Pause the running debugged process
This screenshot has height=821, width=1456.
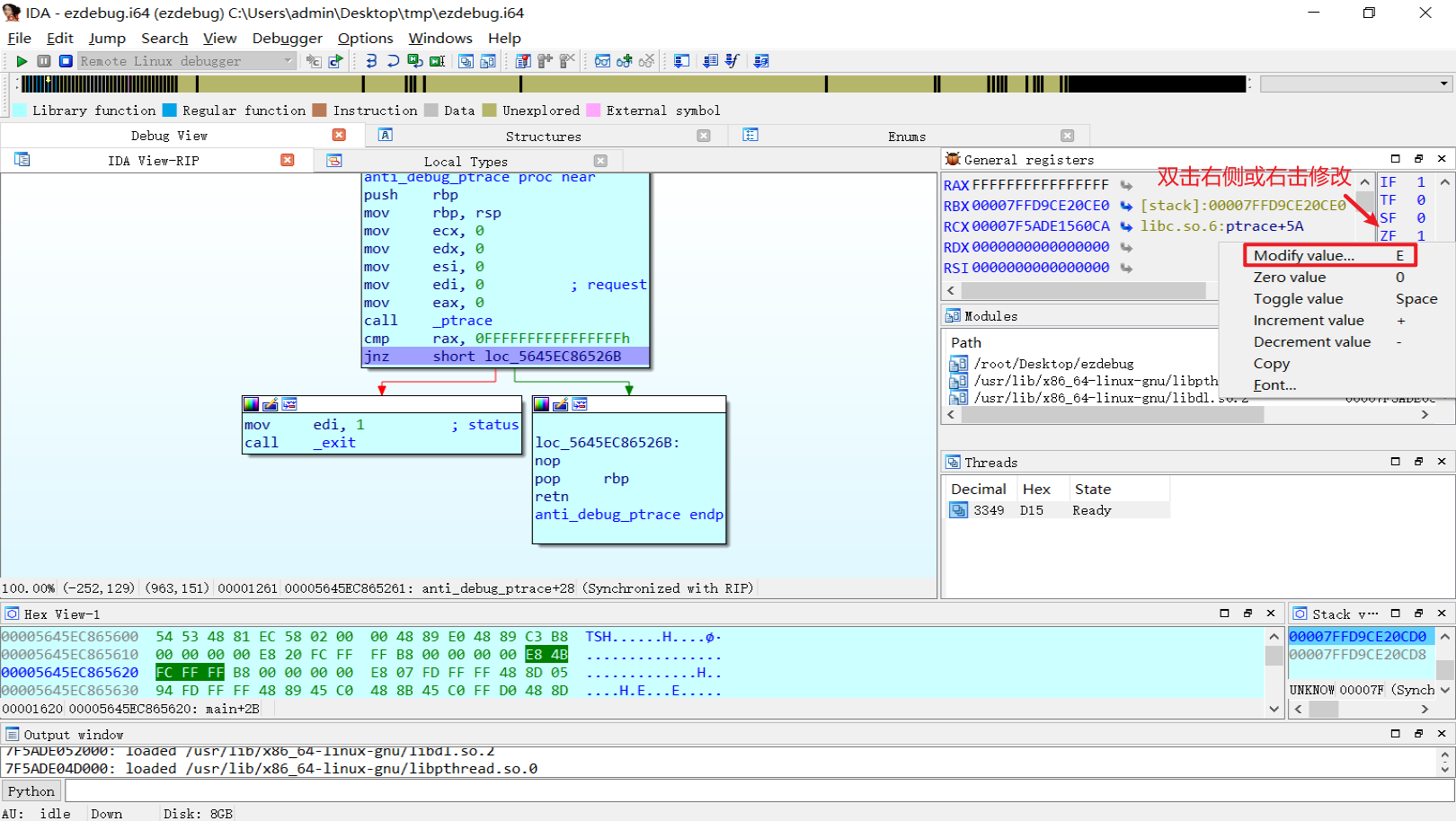(x=44, y=61)
